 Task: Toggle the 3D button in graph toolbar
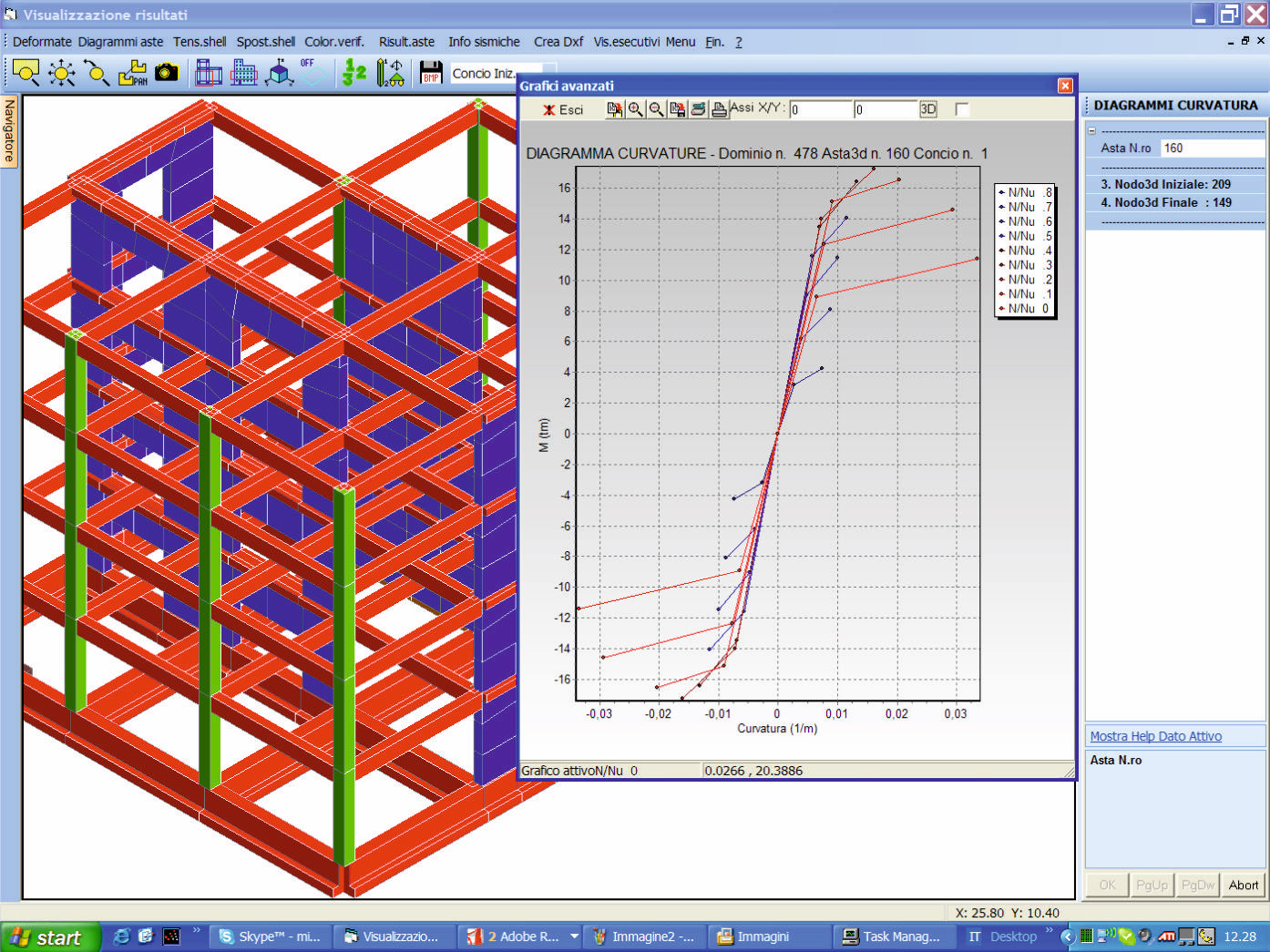click(927, 109)
